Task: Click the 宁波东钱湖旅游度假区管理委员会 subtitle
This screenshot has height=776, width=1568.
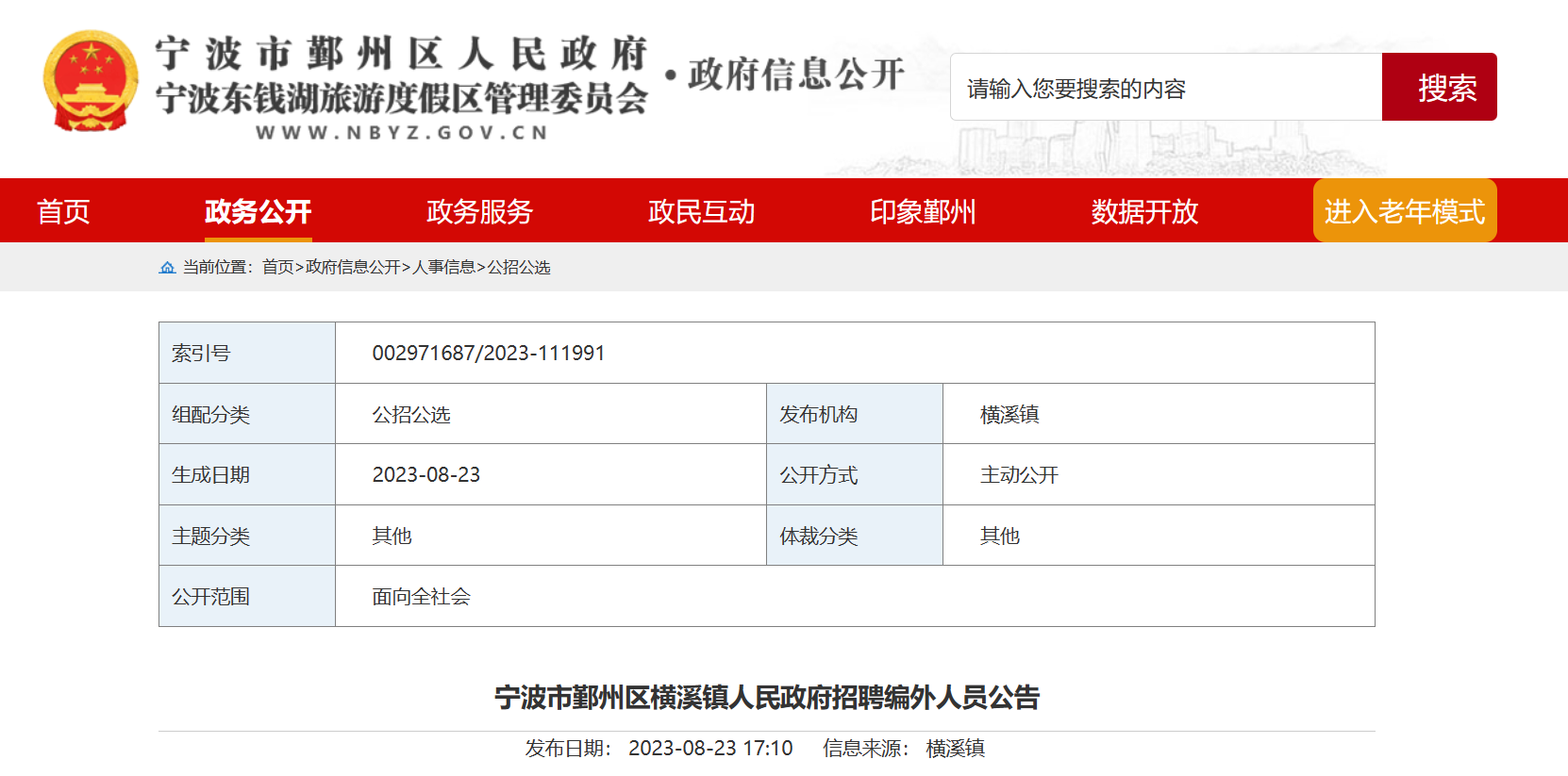Action: click(402, 98)
